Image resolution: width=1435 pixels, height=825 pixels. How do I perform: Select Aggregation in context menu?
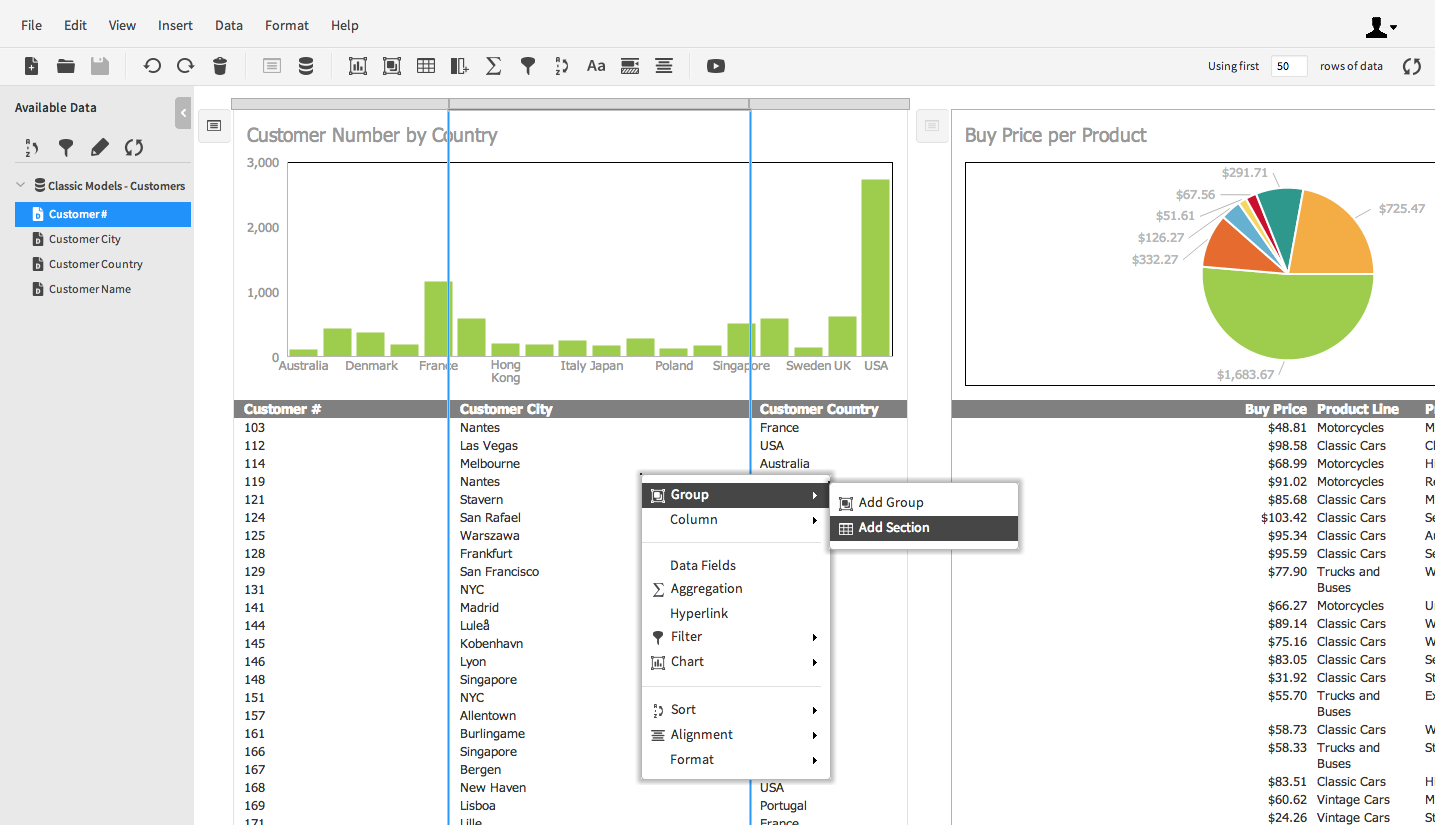pyautogui.click(x=736, y=589)
